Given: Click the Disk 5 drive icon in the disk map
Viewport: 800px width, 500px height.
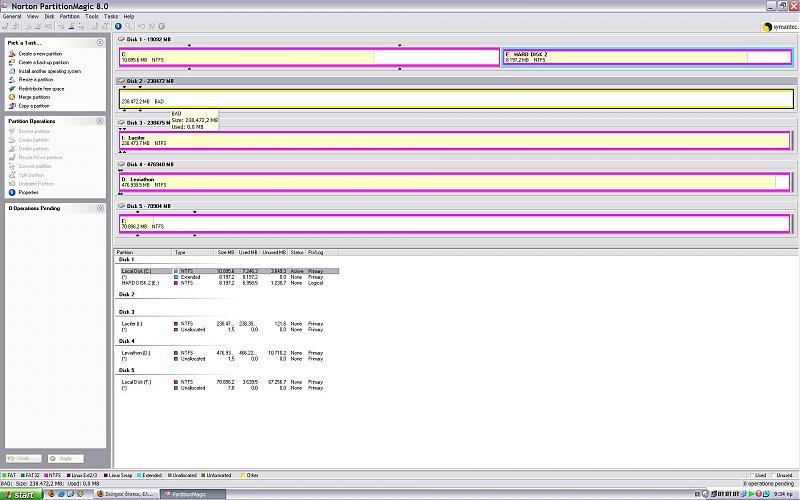Looking at the screenshot, I should pos(121,206).
